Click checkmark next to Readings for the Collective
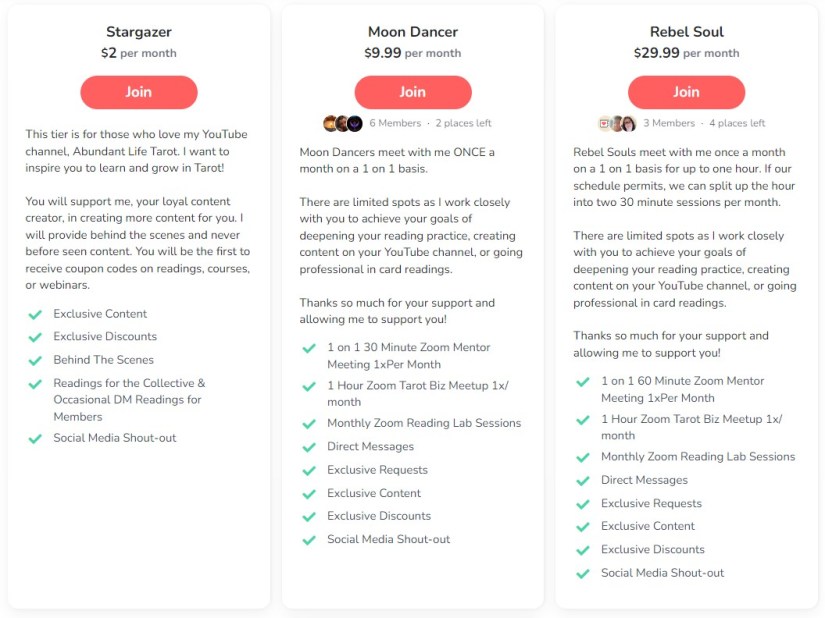The image size is (825, 618). tap(35, 383)
